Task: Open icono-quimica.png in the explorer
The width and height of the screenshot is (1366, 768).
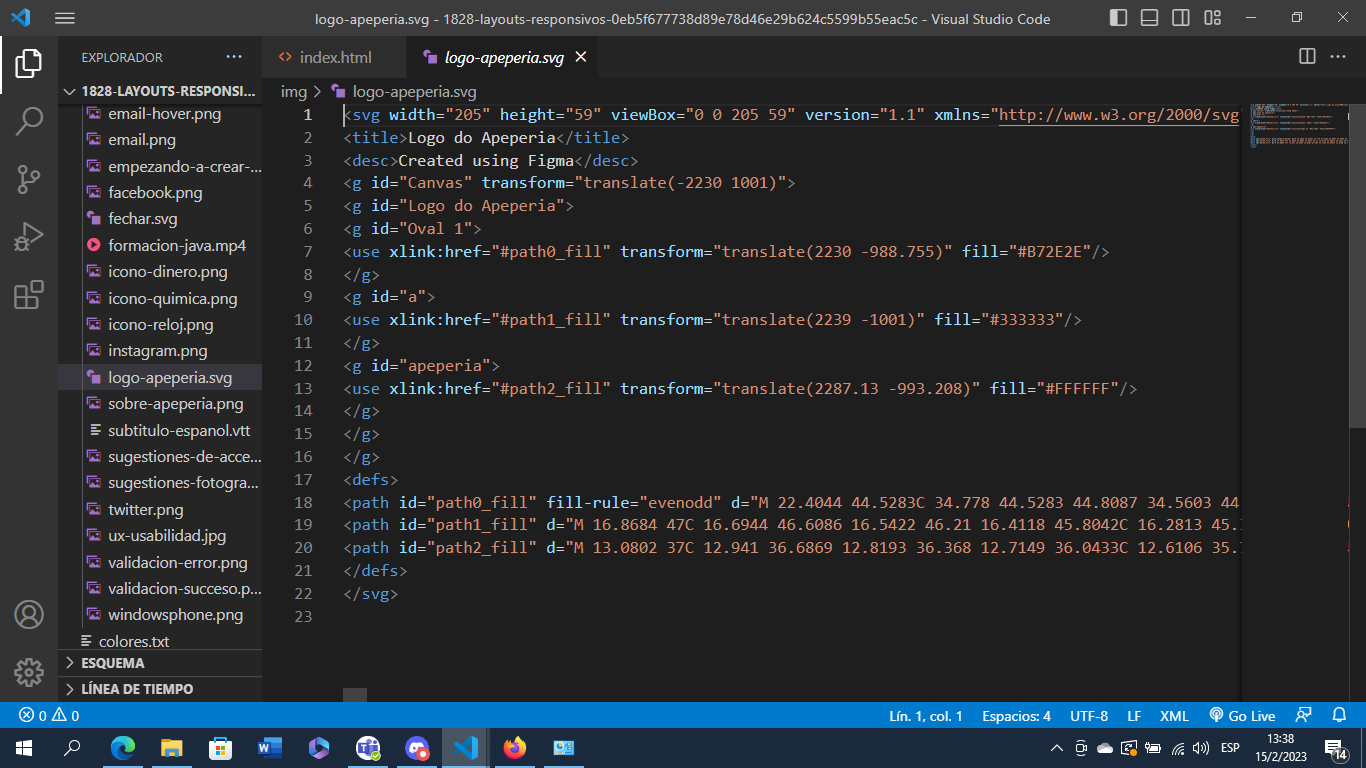Action: coord(172,298)
